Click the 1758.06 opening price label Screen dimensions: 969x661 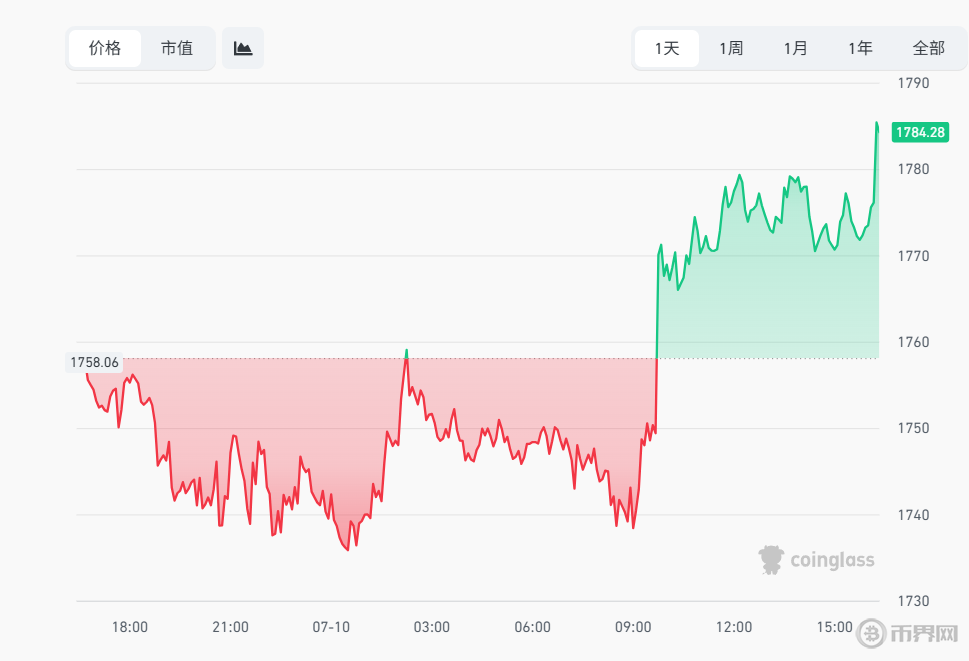(x=94, y=362)
